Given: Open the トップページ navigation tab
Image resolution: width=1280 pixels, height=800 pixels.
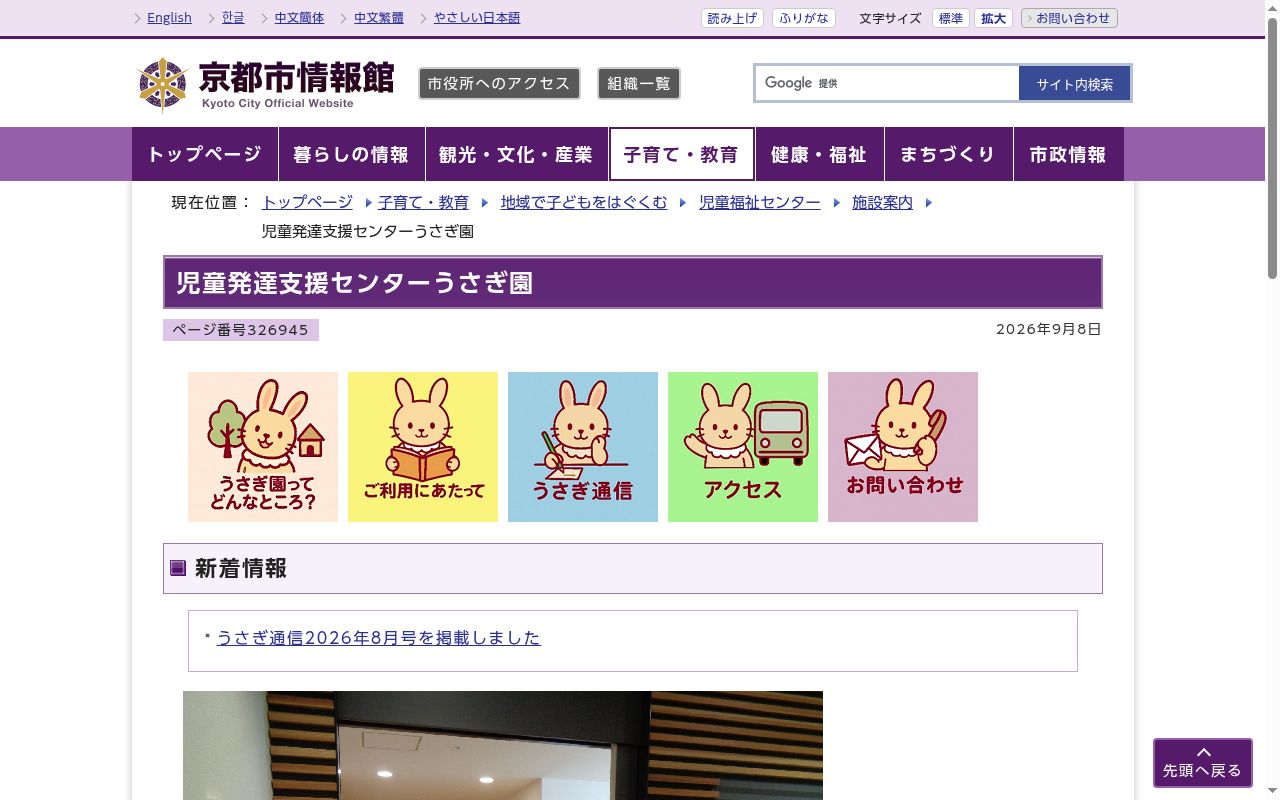Looking at the screenshot, I should point(205,154).
